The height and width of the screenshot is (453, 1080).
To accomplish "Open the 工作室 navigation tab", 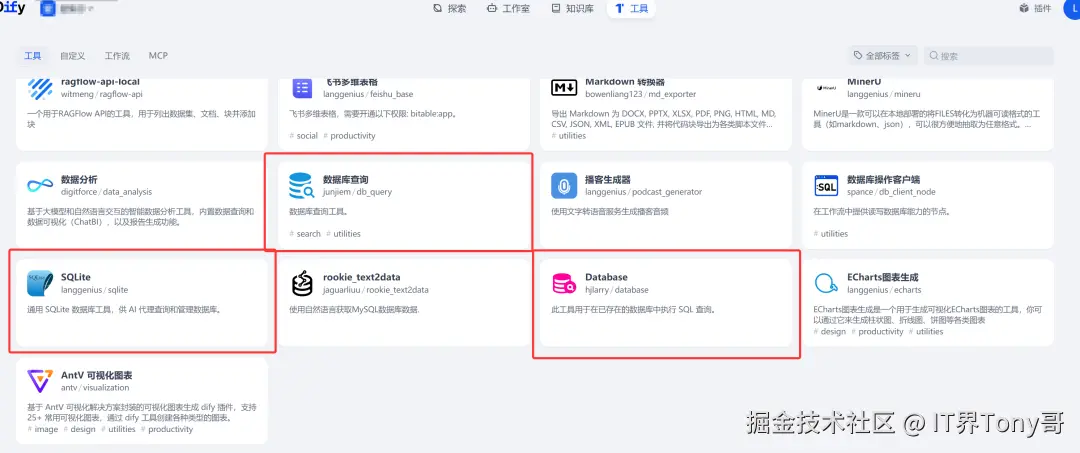I will (x=508, y=9).
